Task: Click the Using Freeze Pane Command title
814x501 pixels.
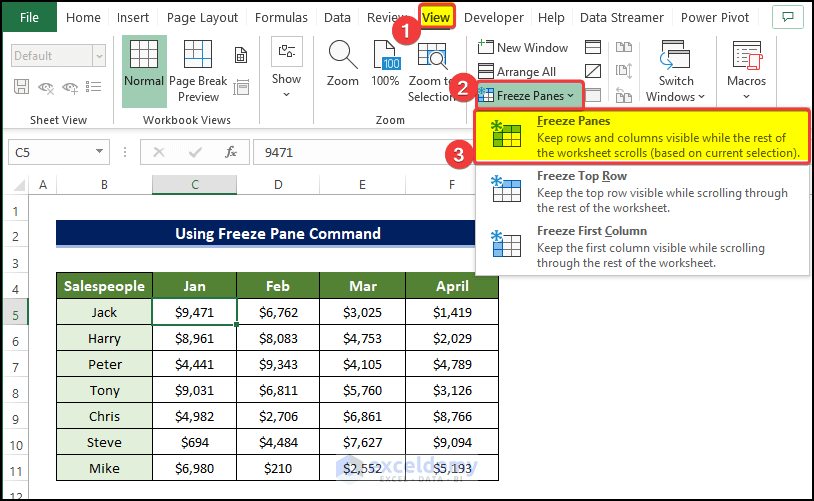Action: pos(278,234)
